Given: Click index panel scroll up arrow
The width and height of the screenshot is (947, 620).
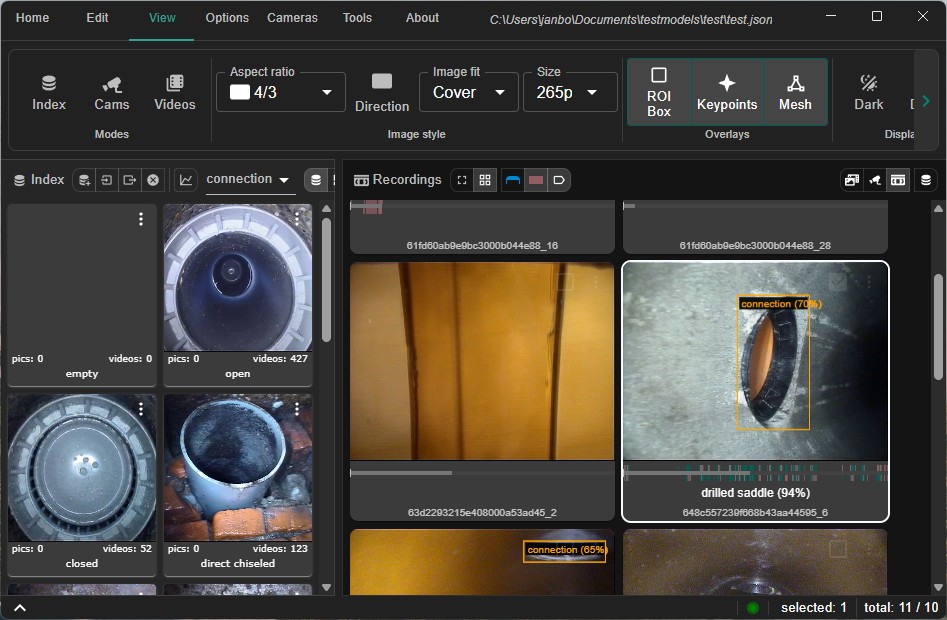Looking at the screenshot, I should (327, 209).
